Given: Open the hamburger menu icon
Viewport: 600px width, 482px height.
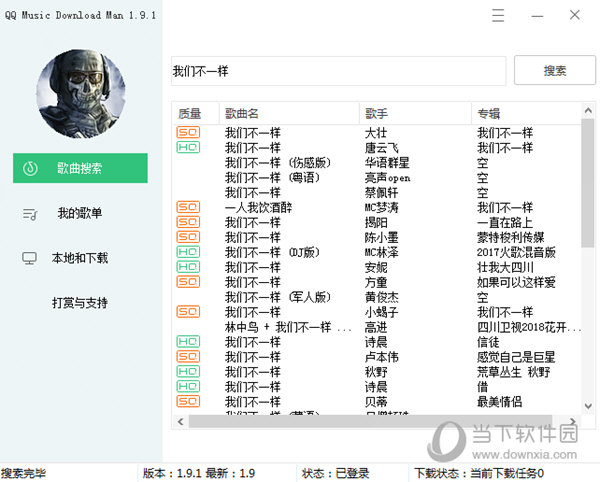Looking at the screenshot, I should pyautogui.click(x=498, y=15).
